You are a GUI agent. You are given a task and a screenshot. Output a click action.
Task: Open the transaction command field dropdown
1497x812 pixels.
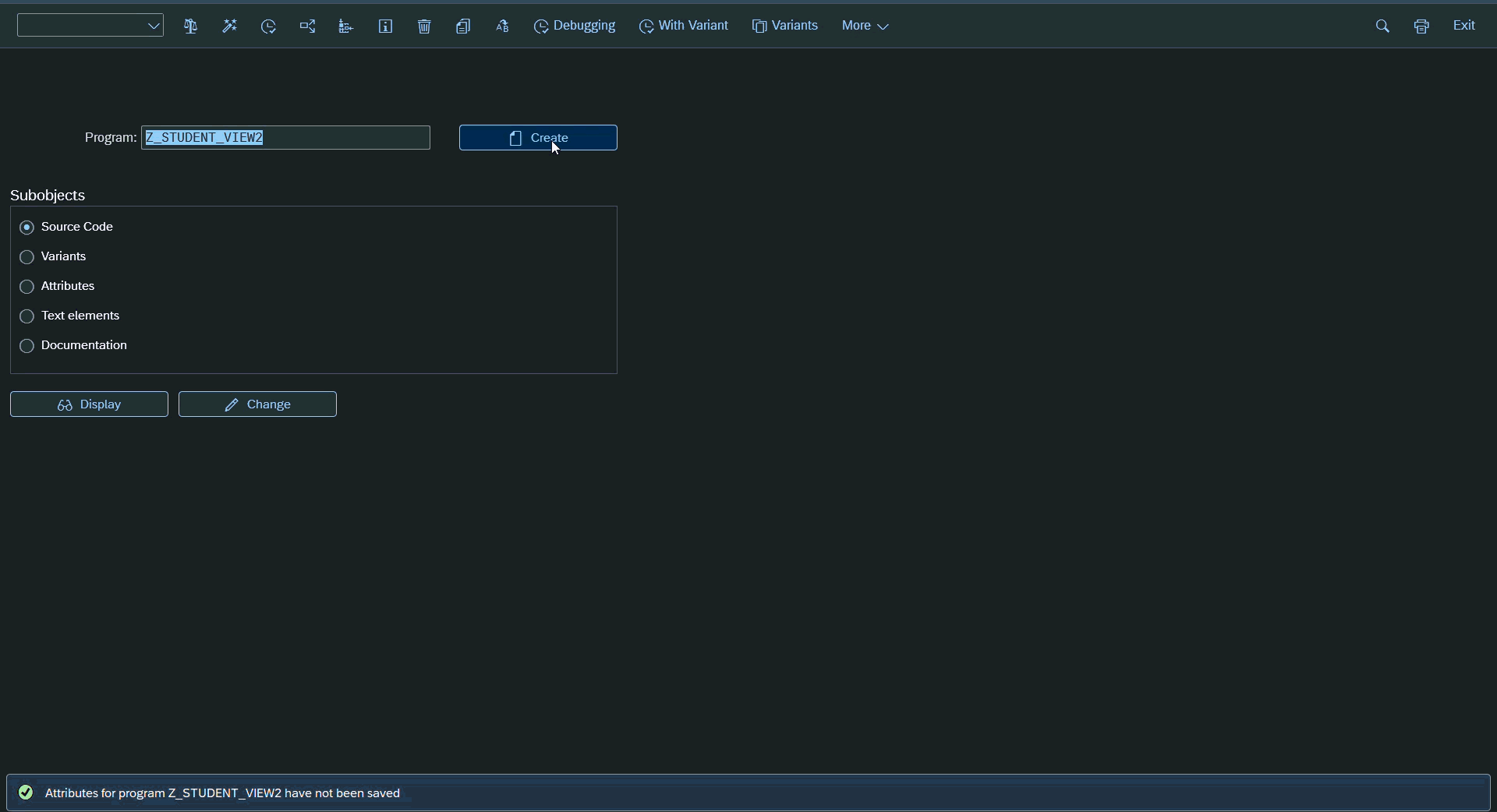click(154, 26)
